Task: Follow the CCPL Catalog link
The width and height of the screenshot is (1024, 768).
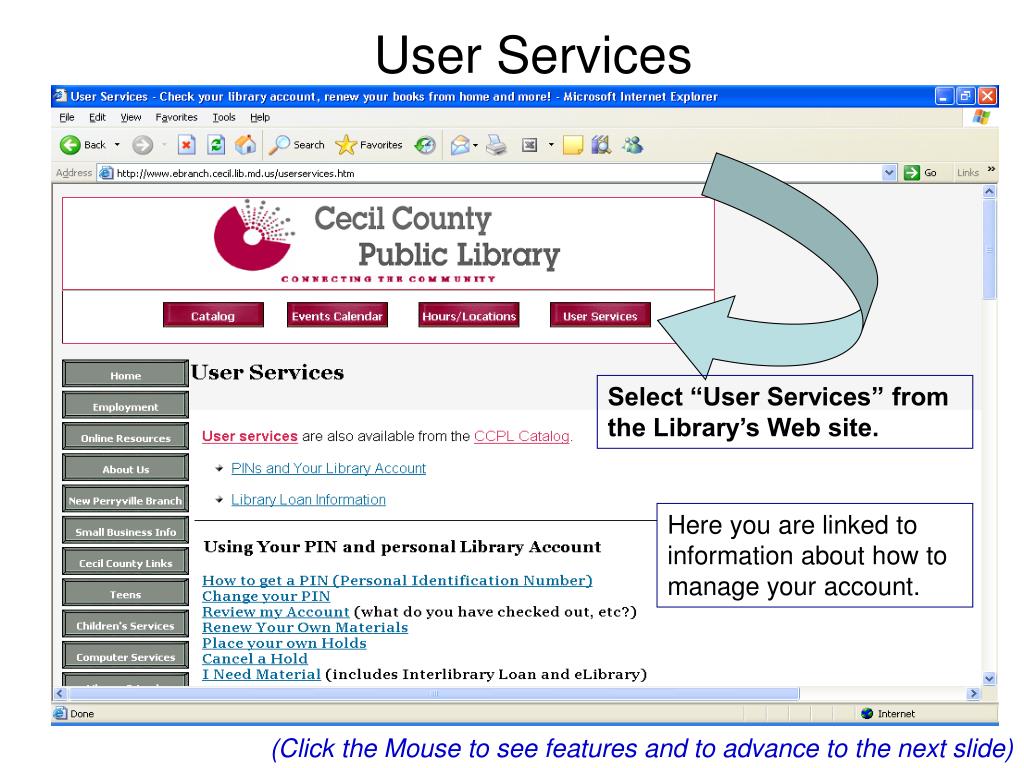Action: pyautogui.click(x=522, y=436)
